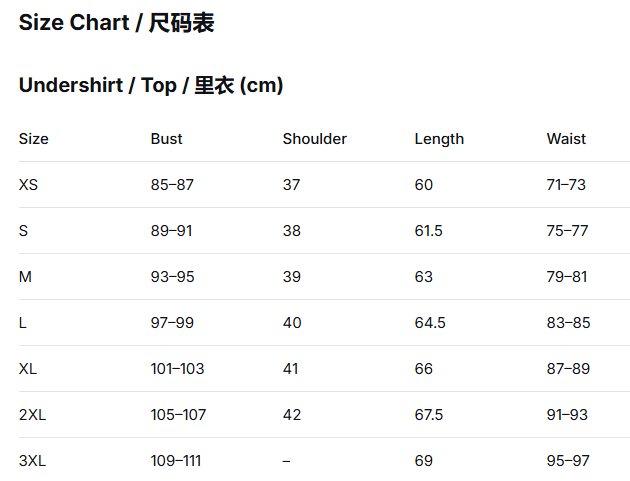Select the 3XL size row label
This screenshot has height=481, width=630.
tap(32, 461)
